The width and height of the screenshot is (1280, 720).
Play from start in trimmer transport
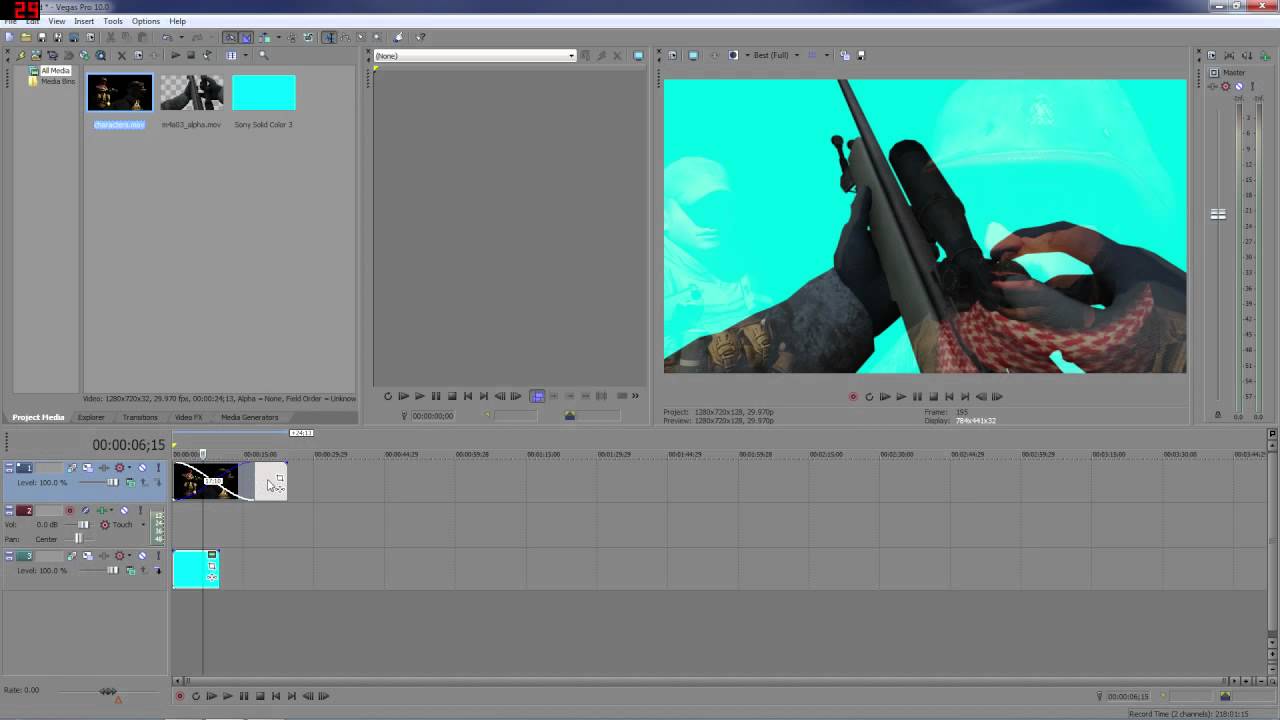(x=403, y=396)
